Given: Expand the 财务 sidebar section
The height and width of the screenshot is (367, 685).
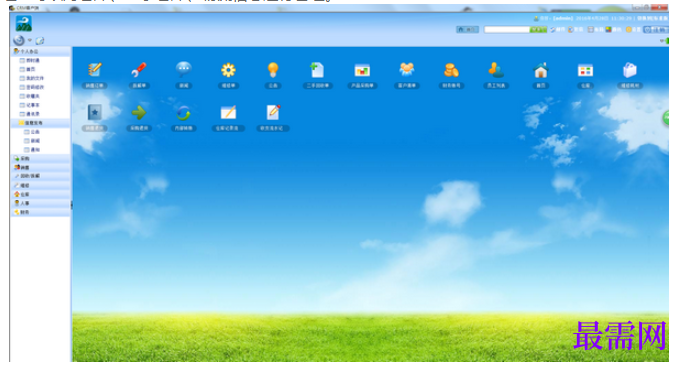Looking at the screenshot, I should click(40, 212).
